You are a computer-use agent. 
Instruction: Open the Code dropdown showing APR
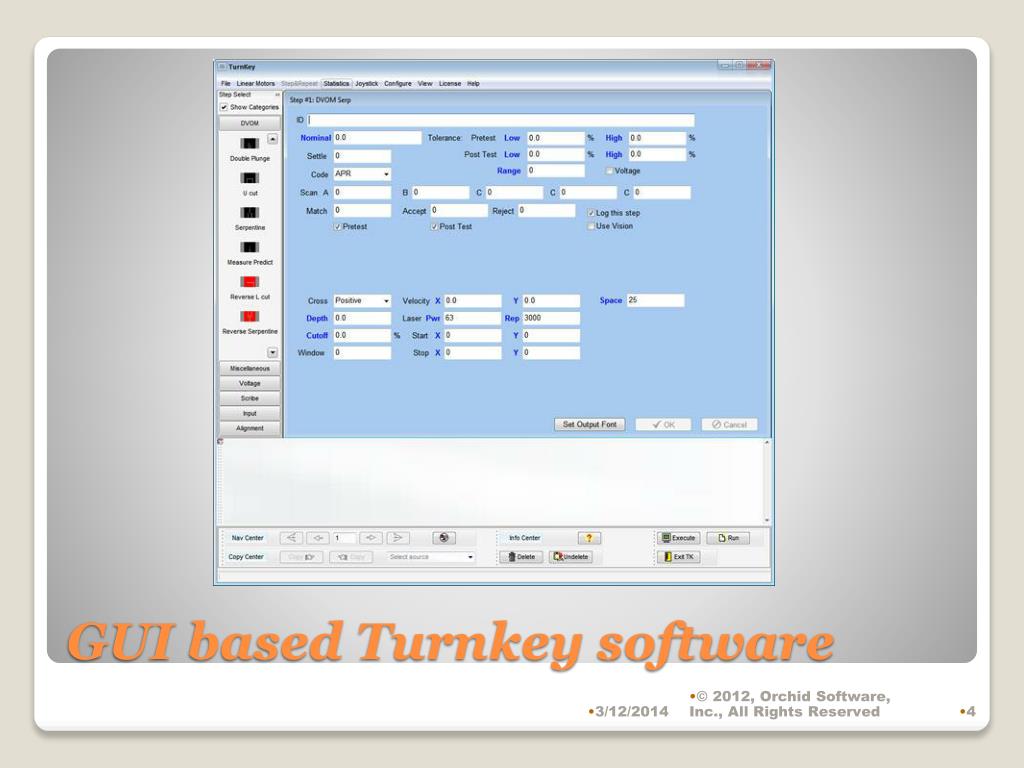tap(362, 174)
